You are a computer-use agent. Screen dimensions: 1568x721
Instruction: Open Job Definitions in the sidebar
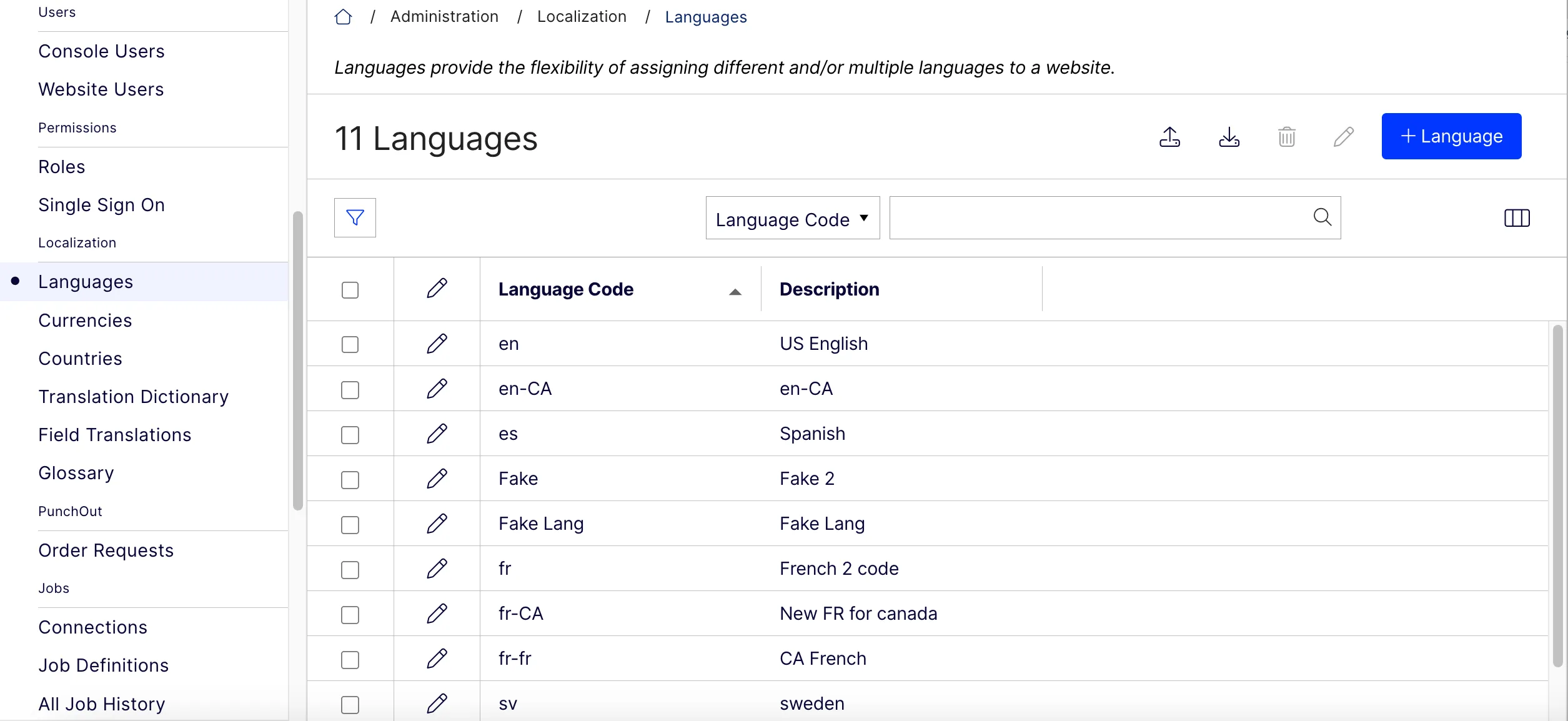[x=103, y=665]
